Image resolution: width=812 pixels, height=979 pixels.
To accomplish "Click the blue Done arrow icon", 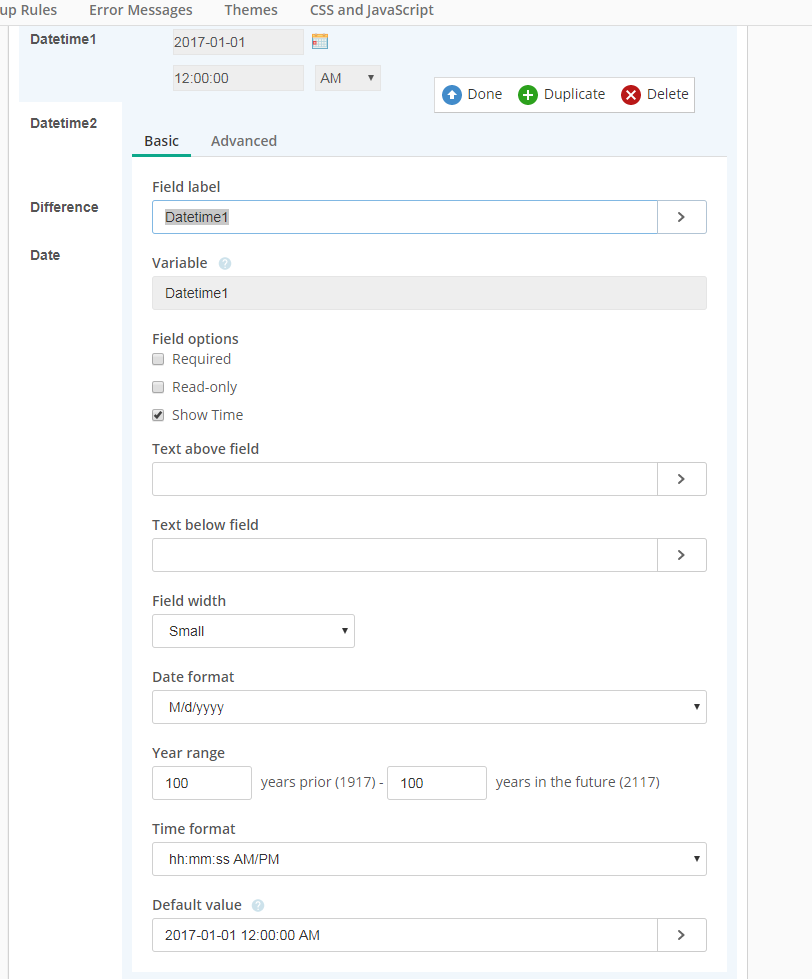I will [x=452, y=95].
